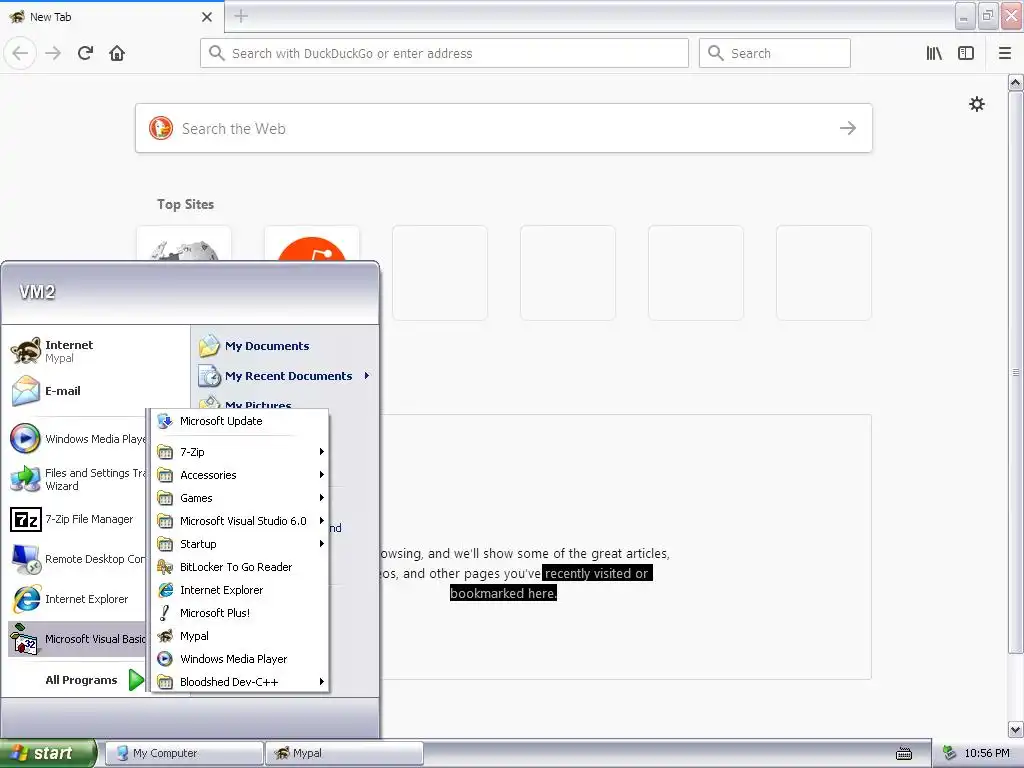Screen dimensions: 1024x768
Task: Launch pinned Windows Media Player in the left column
Action: (x=77, y=439)
